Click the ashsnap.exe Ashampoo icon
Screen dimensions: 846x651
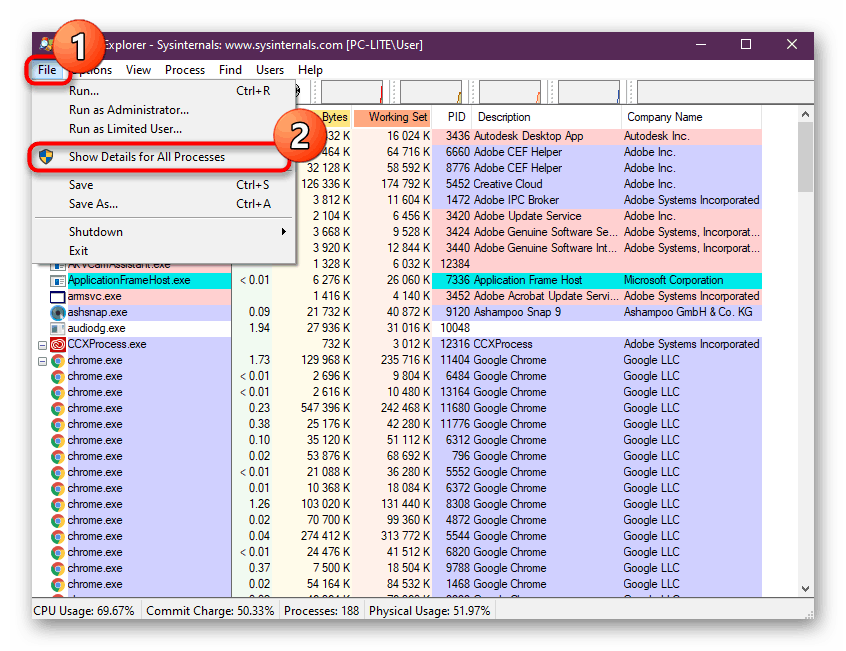(58, 312)
